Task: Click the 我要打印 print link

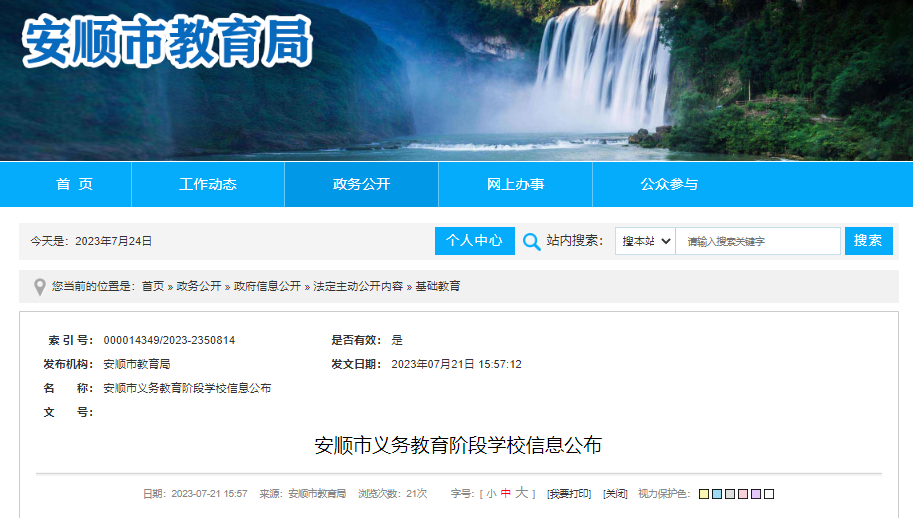Action: 569,494
